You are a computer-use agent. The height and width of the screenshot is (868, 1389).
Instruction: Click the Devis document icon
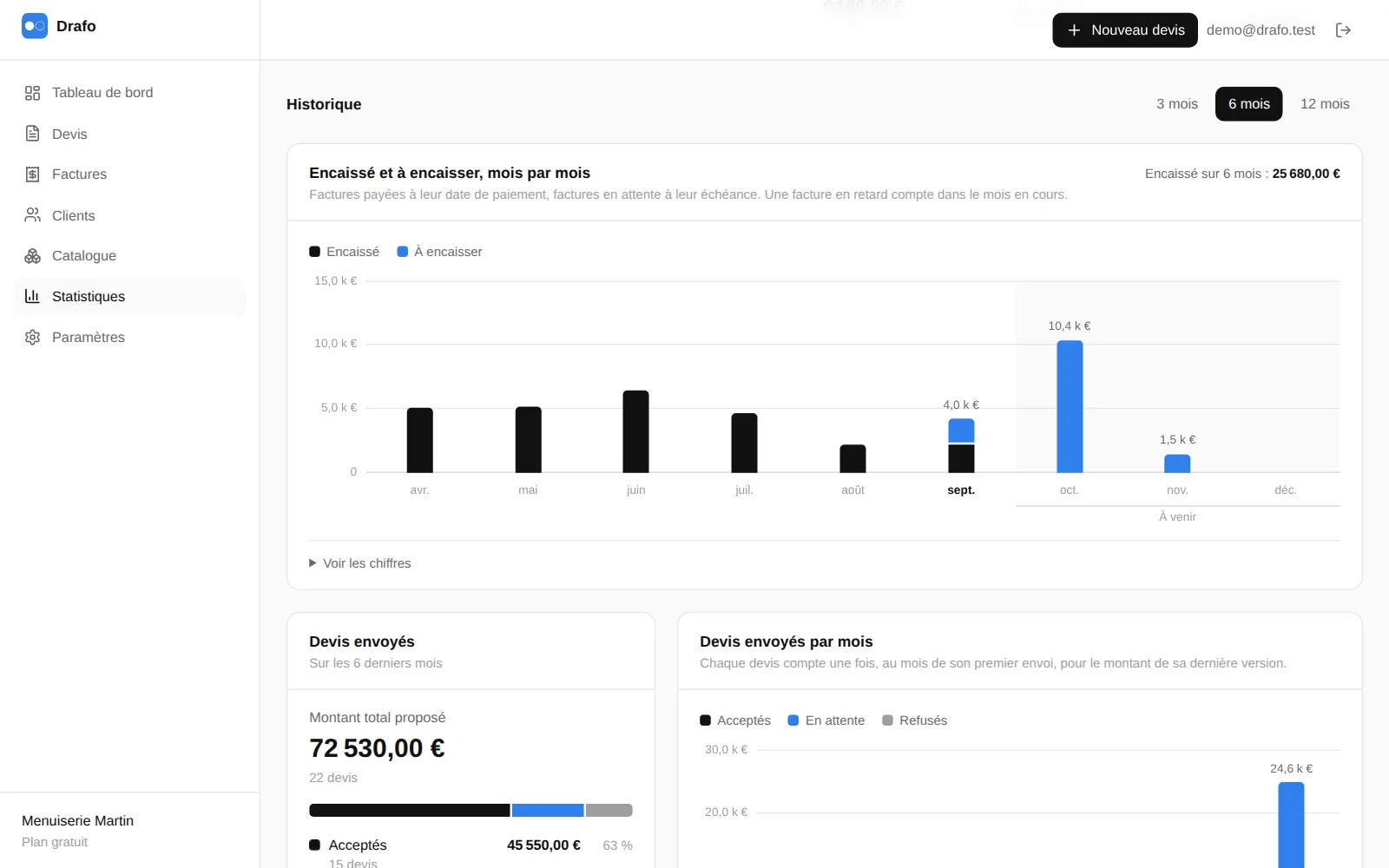(x=32, y=134)
